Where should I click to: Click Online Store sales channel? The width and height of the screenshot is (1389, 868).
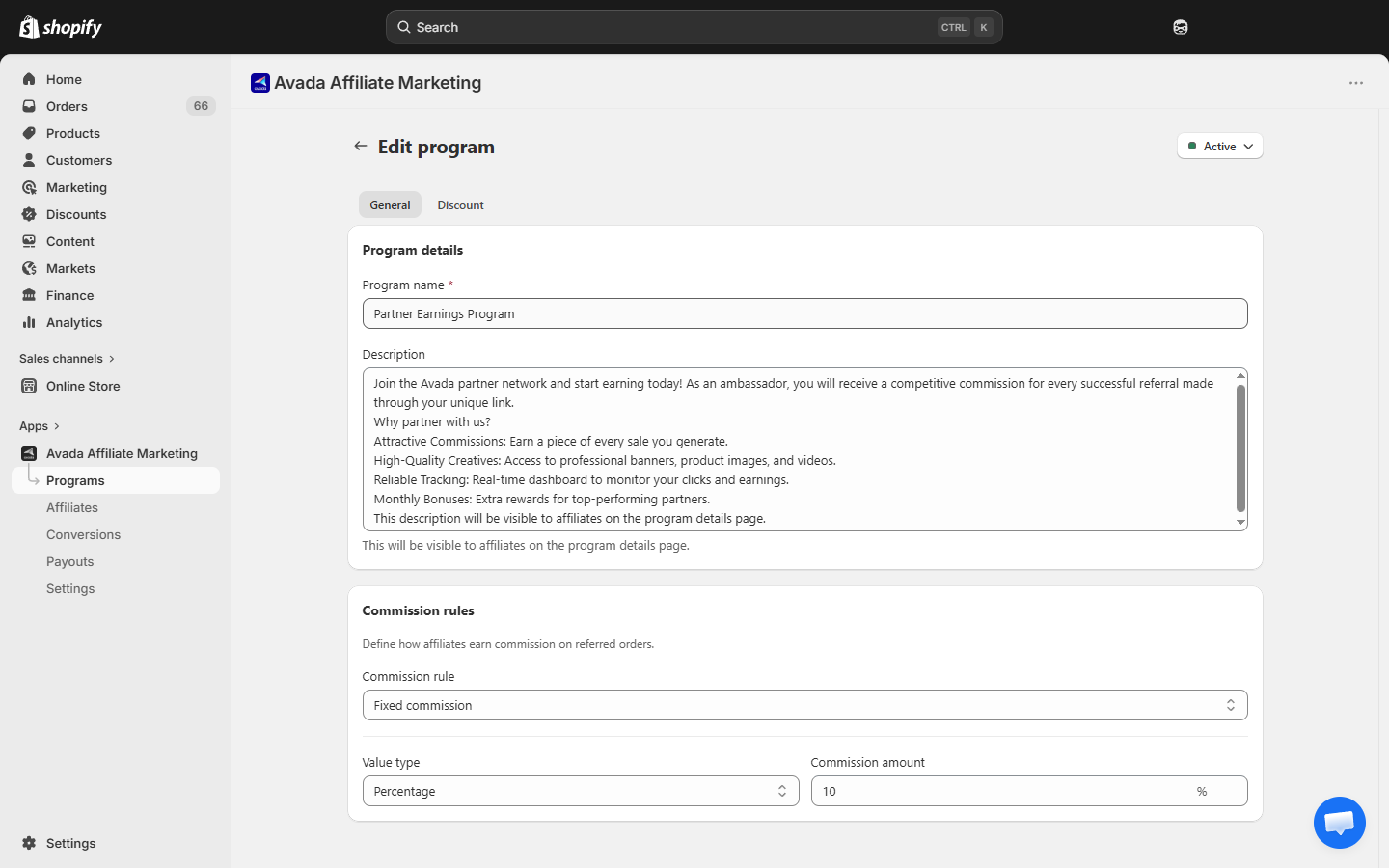click(83, 386)
